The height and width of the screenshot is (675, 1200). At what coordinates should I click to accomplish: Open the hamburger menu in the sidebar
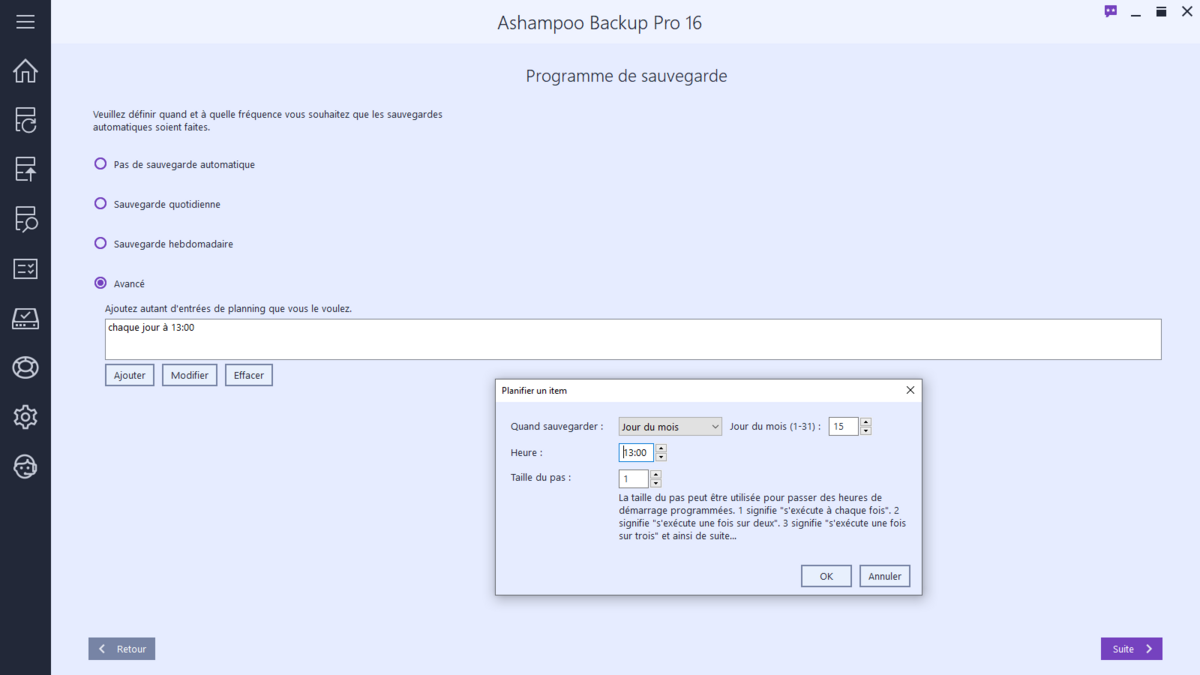(x=25, y=22)
